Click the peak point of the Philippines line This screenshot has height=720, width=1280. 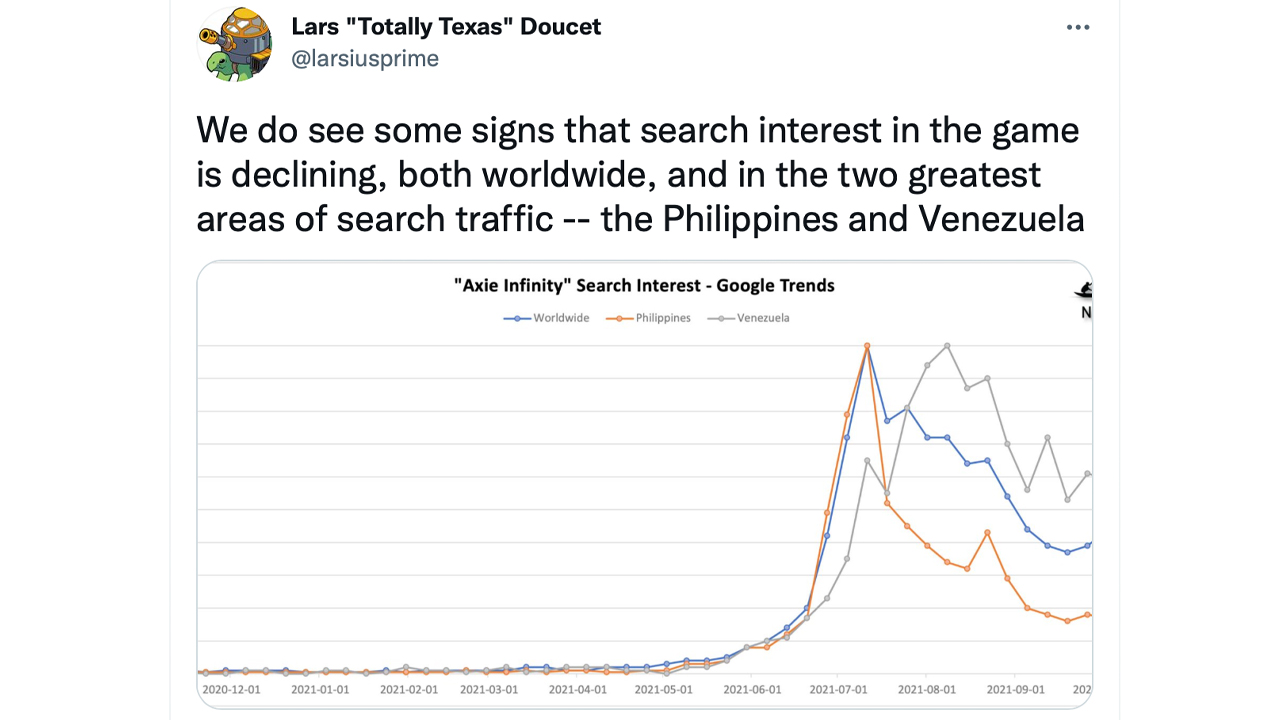pos(867,346)
